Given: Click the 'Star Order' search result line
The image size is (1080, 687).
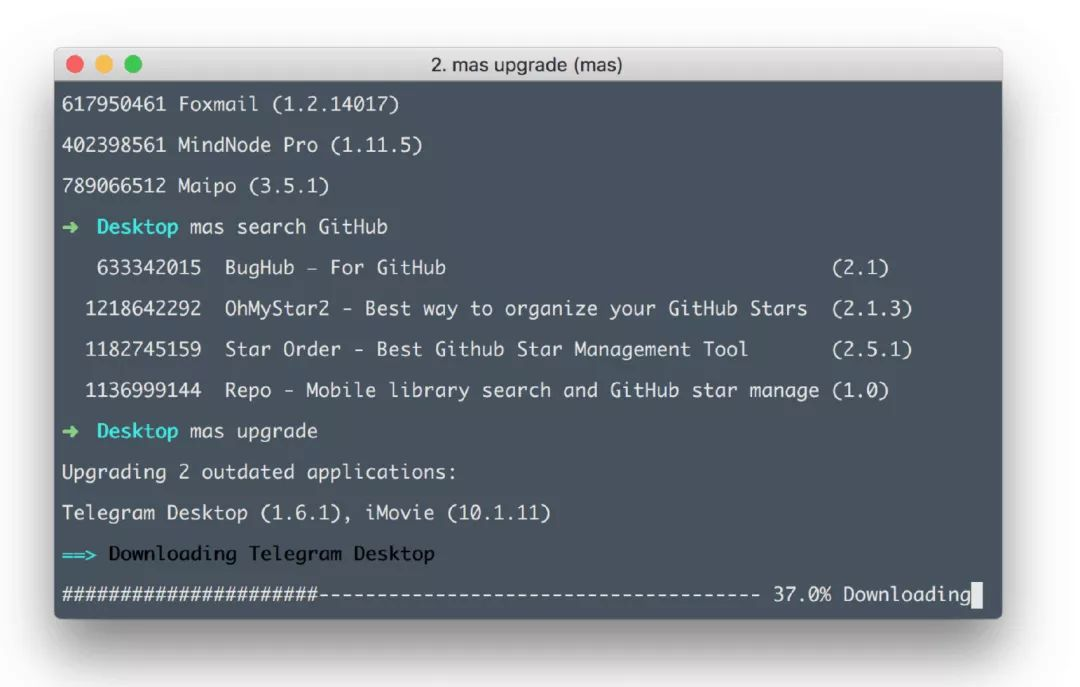Looking at the screenshot, I should coord(498,349).
